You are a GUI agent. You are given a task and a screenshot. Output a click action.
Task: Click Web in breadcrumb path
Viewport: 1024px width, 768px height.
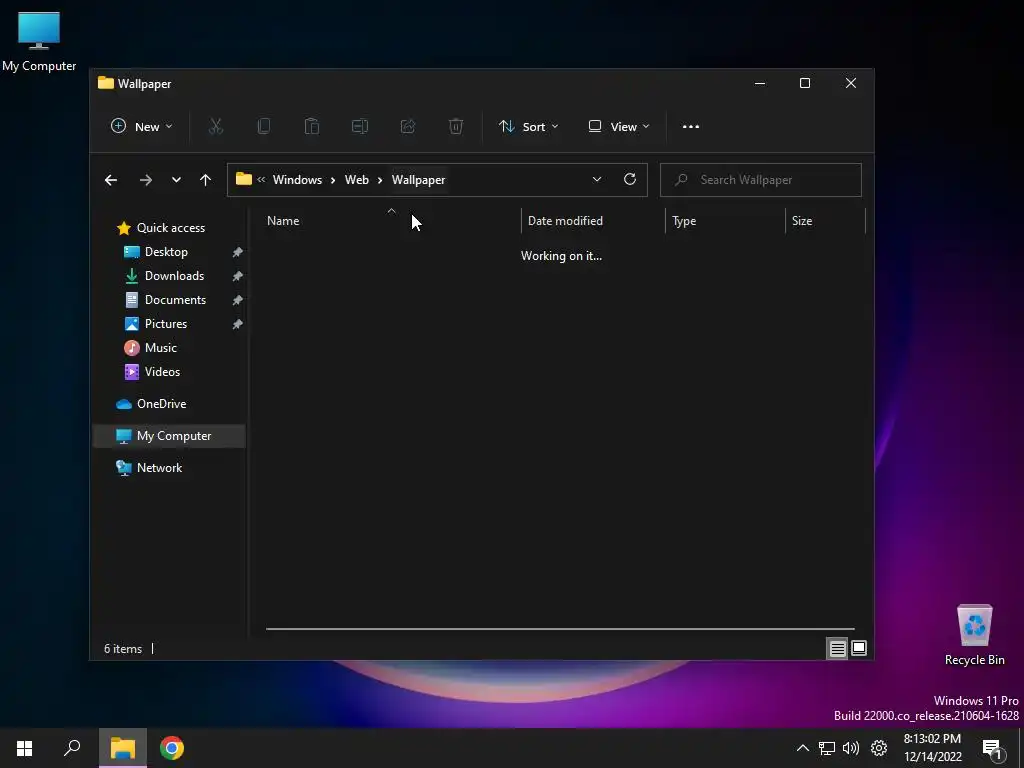(357, 180)
